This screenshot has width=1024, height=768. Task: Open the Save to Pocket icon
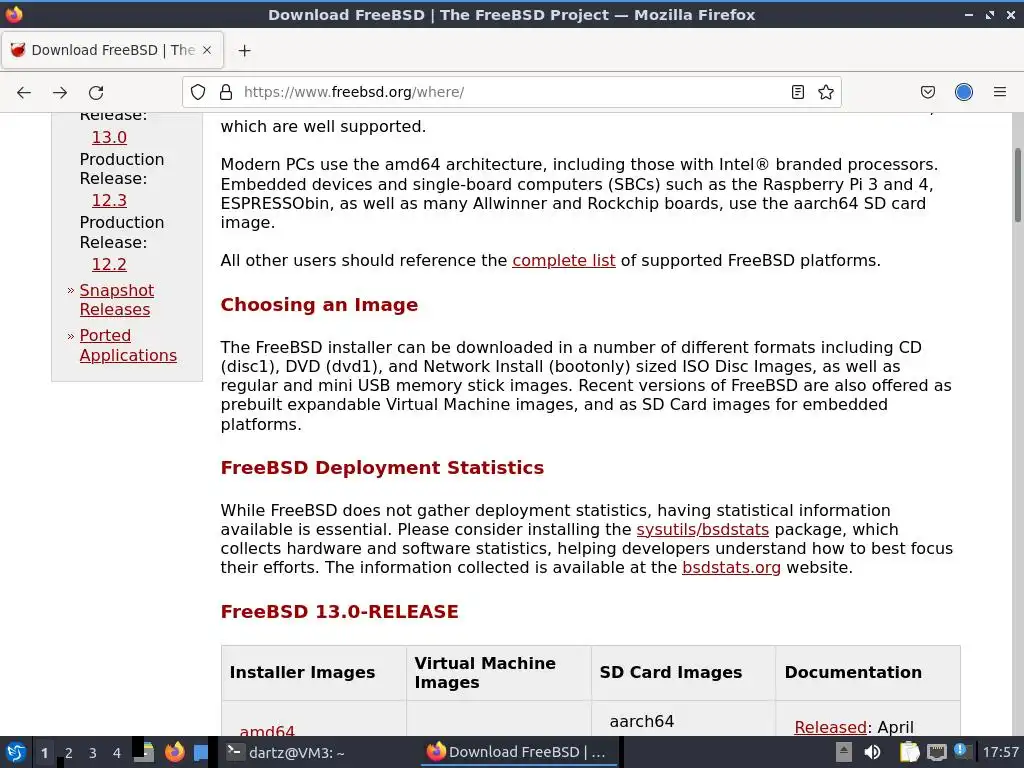coord(927,92)
